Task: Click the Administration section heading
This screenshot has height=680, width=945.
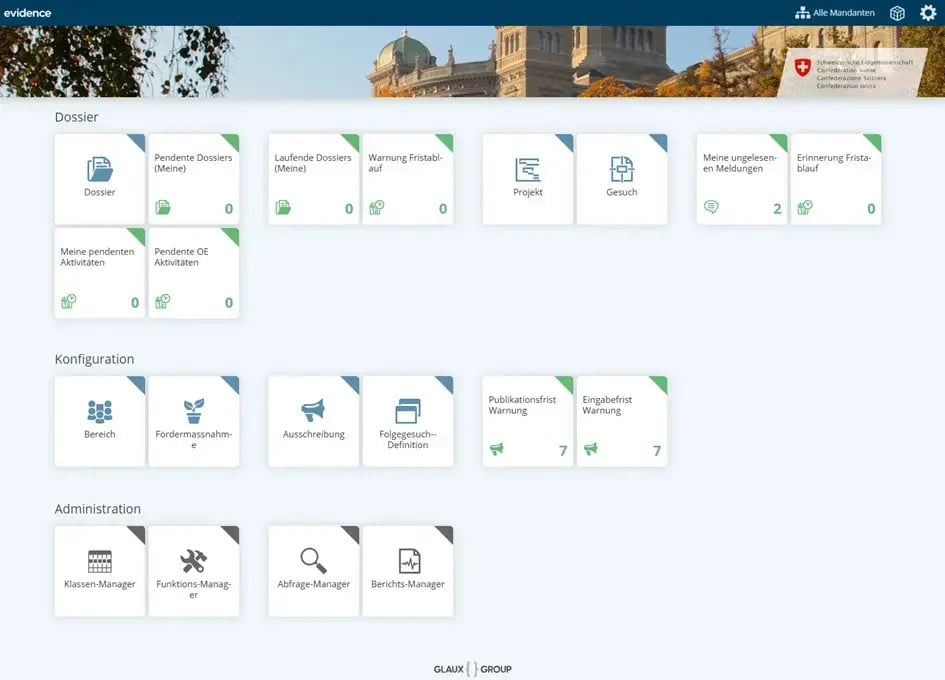Action: click(98, 509)
